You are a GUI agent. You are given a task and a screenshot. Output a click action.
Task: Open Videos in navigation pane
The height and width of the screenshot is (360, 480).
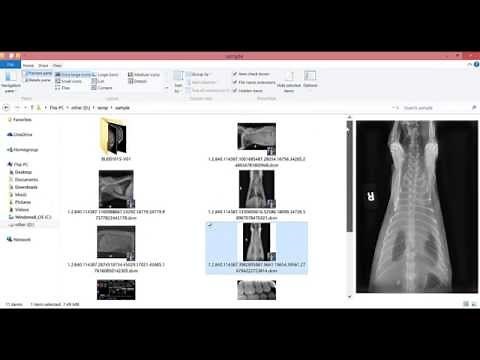pyautogui.click(x=19, y=210)
